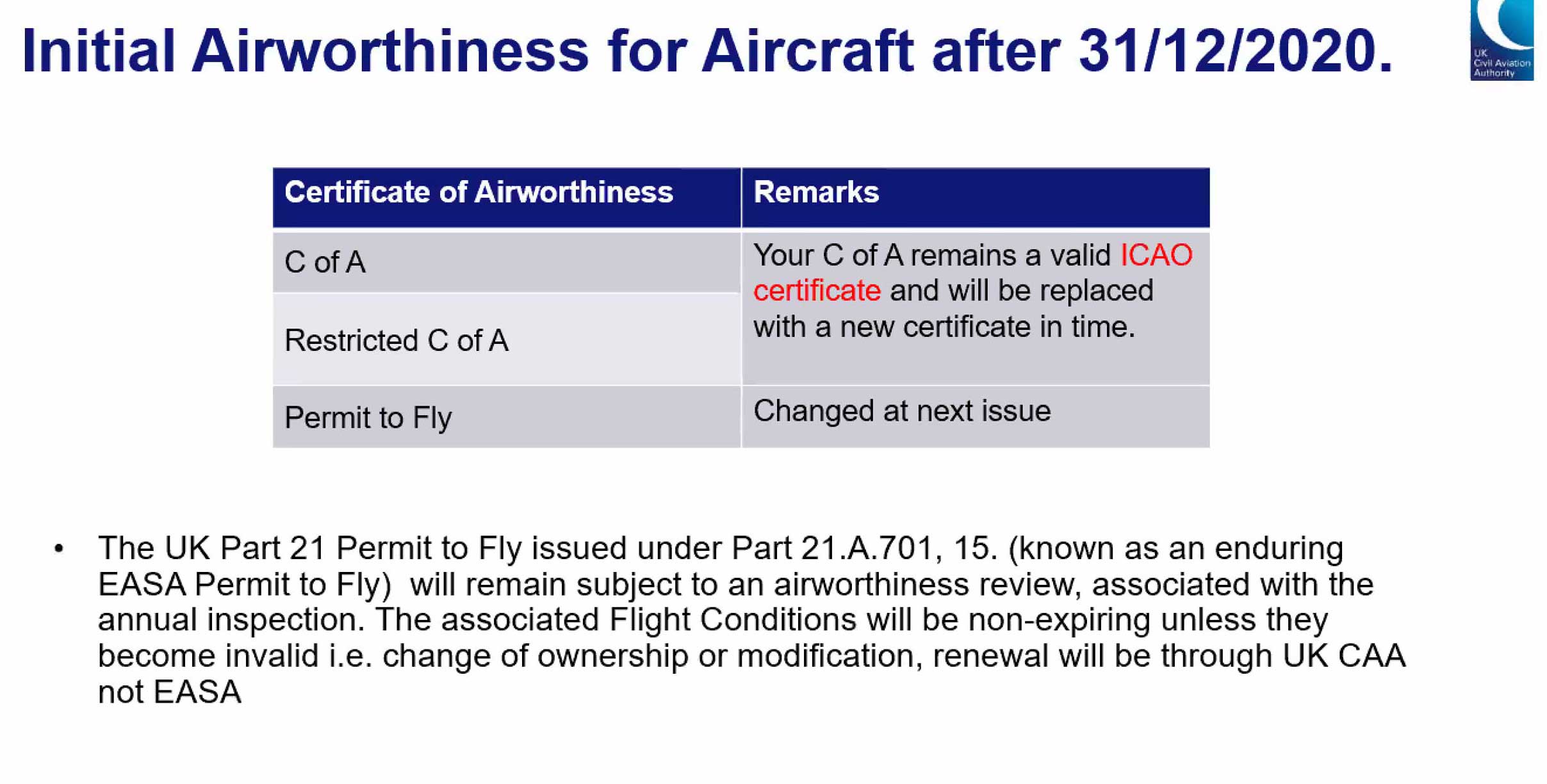Click the phrase enduring EASA Permit to Fly

coord(720,566)
